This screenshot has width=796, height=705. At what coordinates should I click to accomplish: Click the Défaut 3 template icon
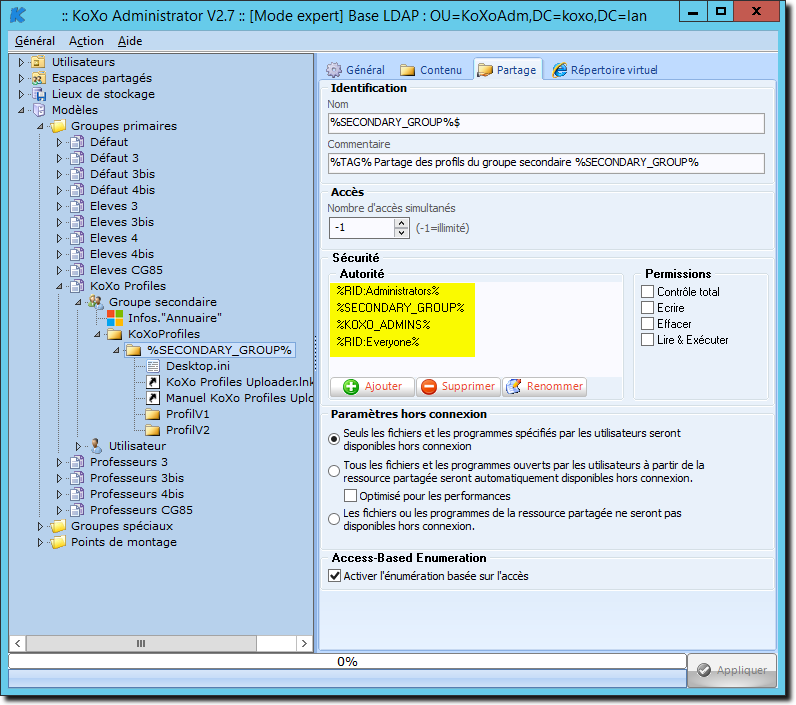77,158
